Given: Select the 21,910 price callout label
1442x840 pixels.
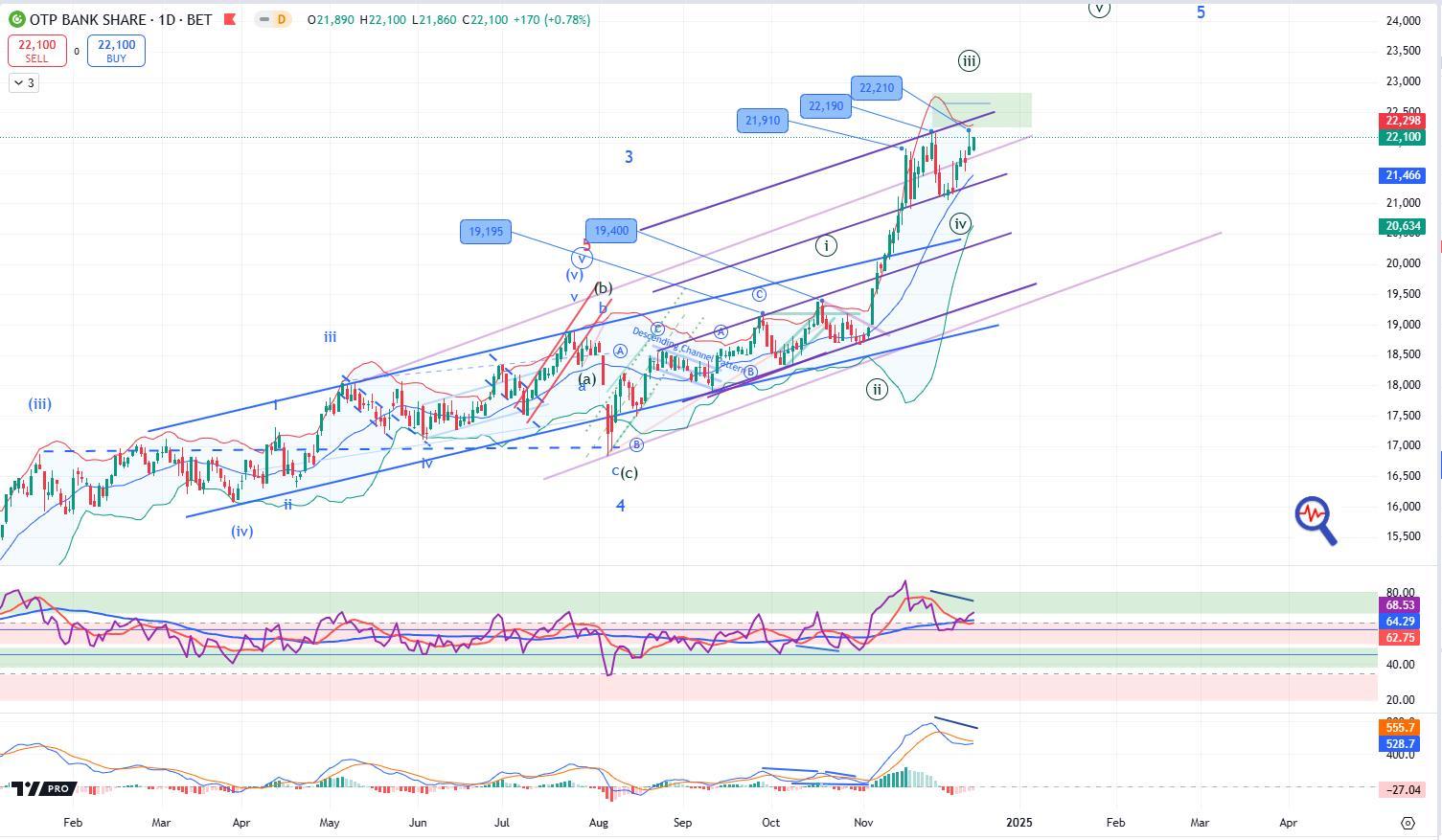Looking at the screenshot, I should click(x=763, y=121).
